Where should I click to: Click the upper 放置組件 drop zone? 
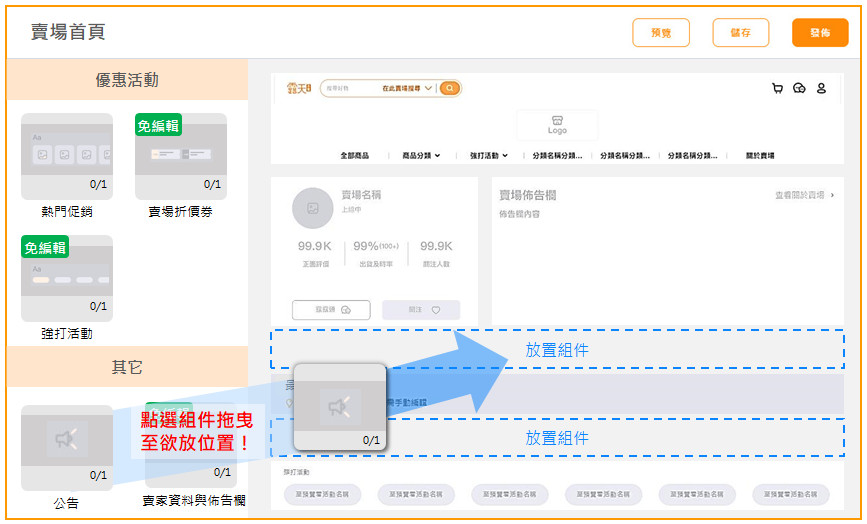(557, 350)
